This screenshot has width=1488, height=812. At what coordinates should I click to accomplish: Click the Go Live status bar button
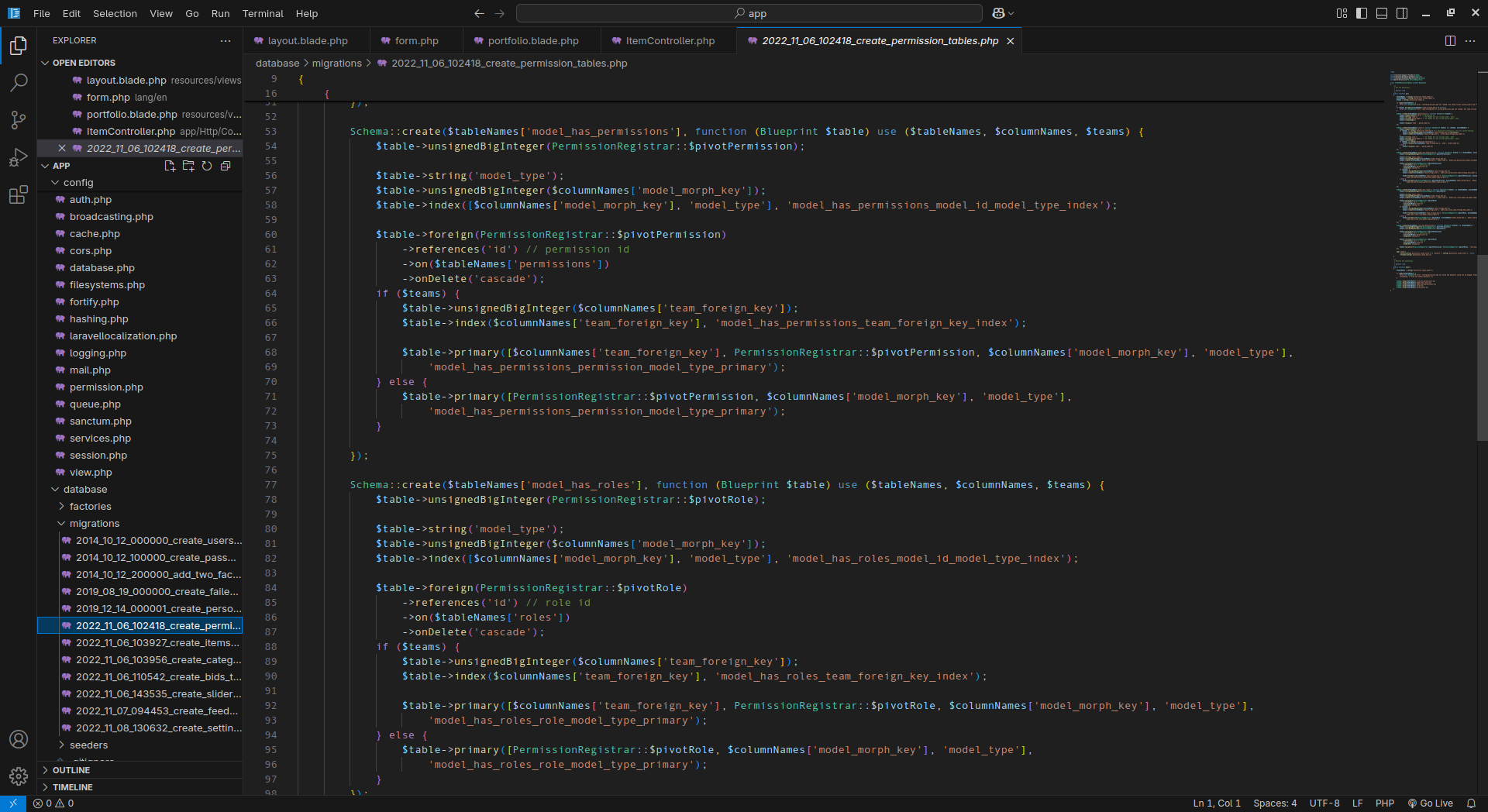[1430, 803]
